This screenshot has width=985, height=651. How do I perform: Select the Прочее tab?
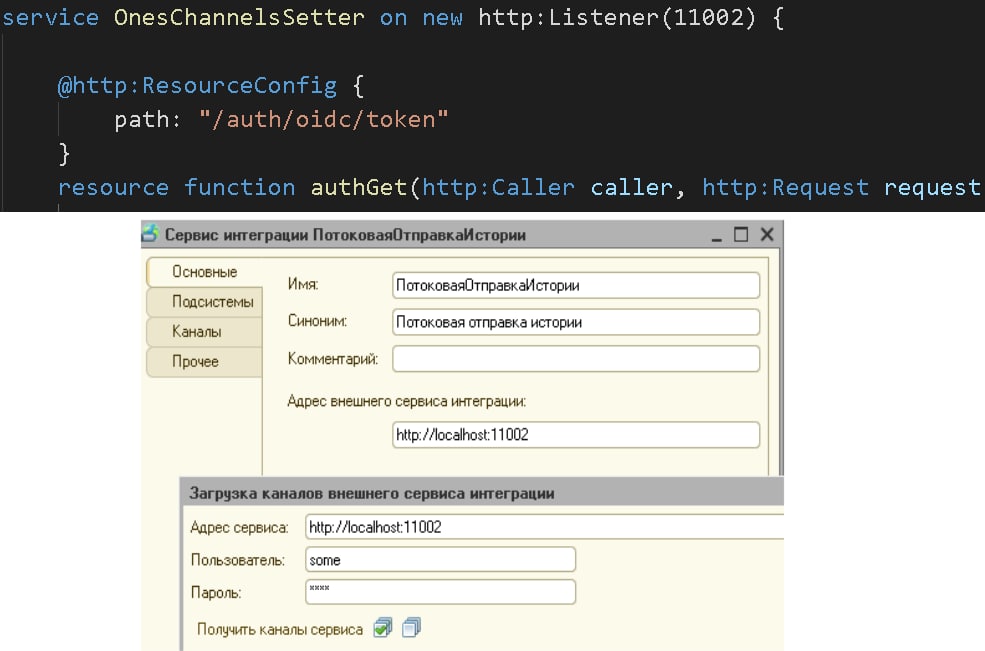[x=205, y=362]
